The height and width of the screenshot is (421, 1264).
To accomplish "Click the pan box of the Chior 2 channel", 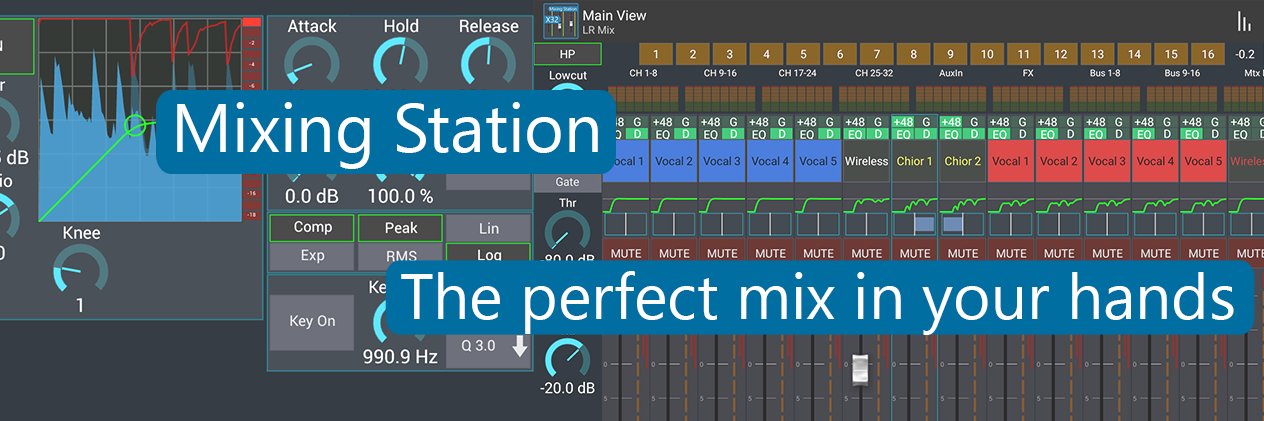I will tap(963, 225).
